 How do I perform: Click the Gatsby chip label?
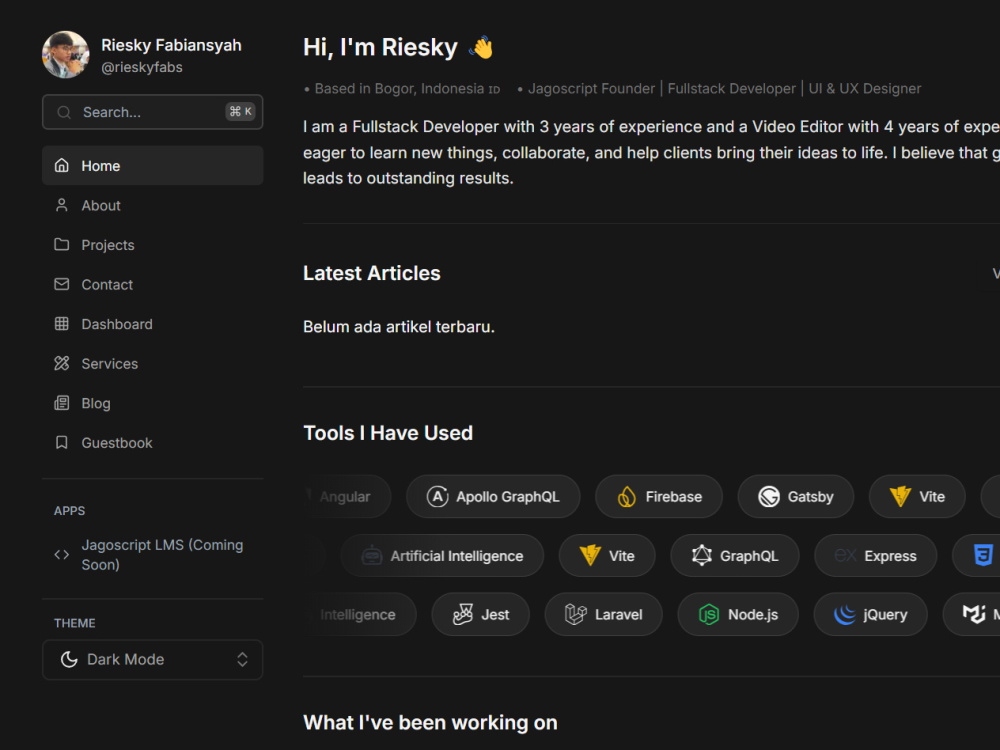coord(810,496)
